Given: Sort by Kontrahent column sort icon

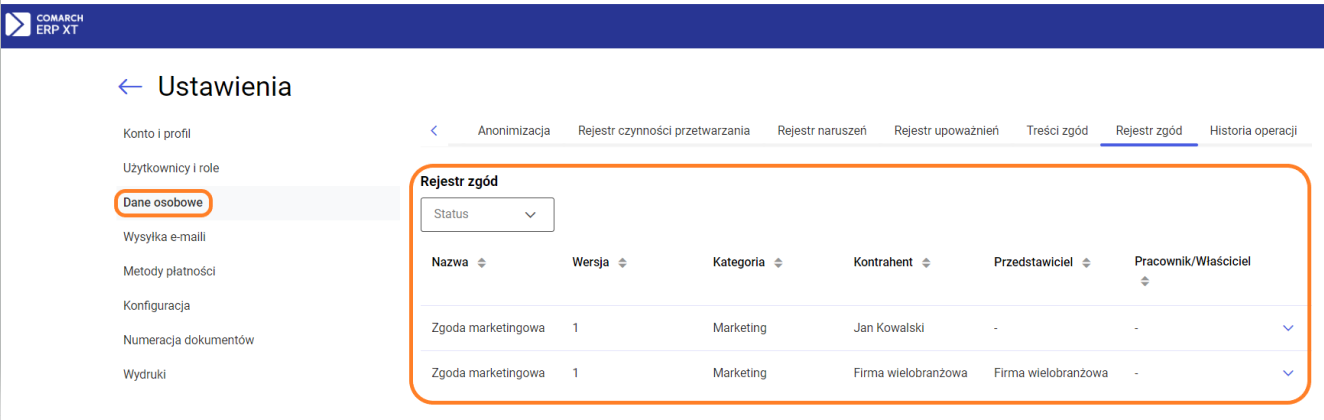Looking at the screenshot, I should (926, 263).
